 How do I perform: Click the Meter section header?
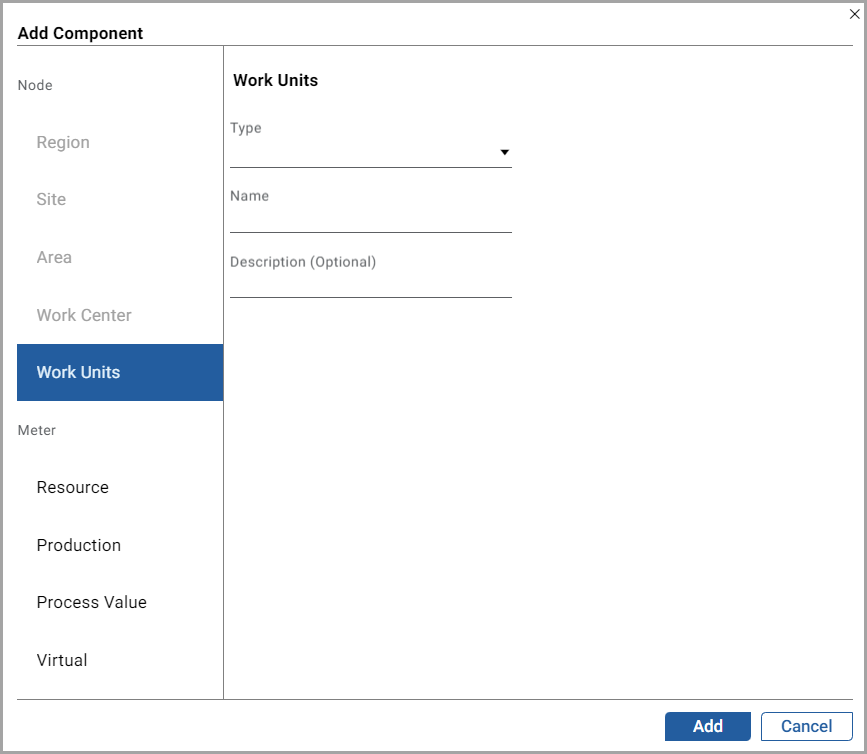click(x=37, y=431)
